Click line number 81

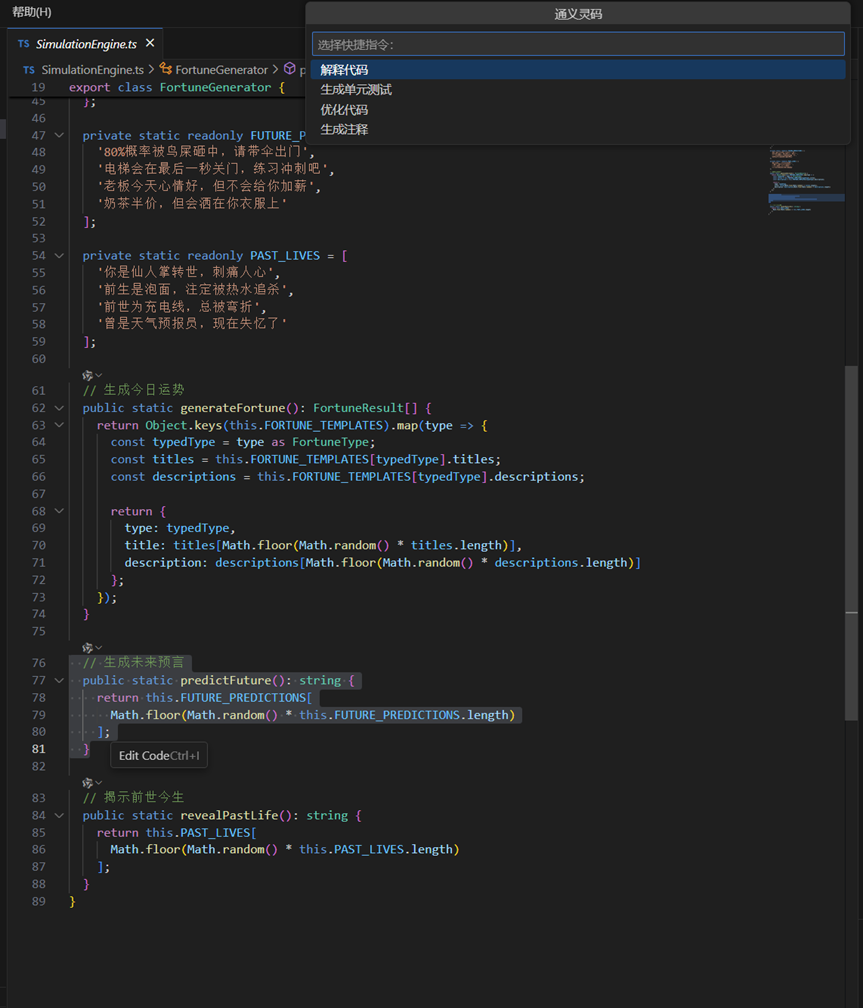tap(39, 749)
